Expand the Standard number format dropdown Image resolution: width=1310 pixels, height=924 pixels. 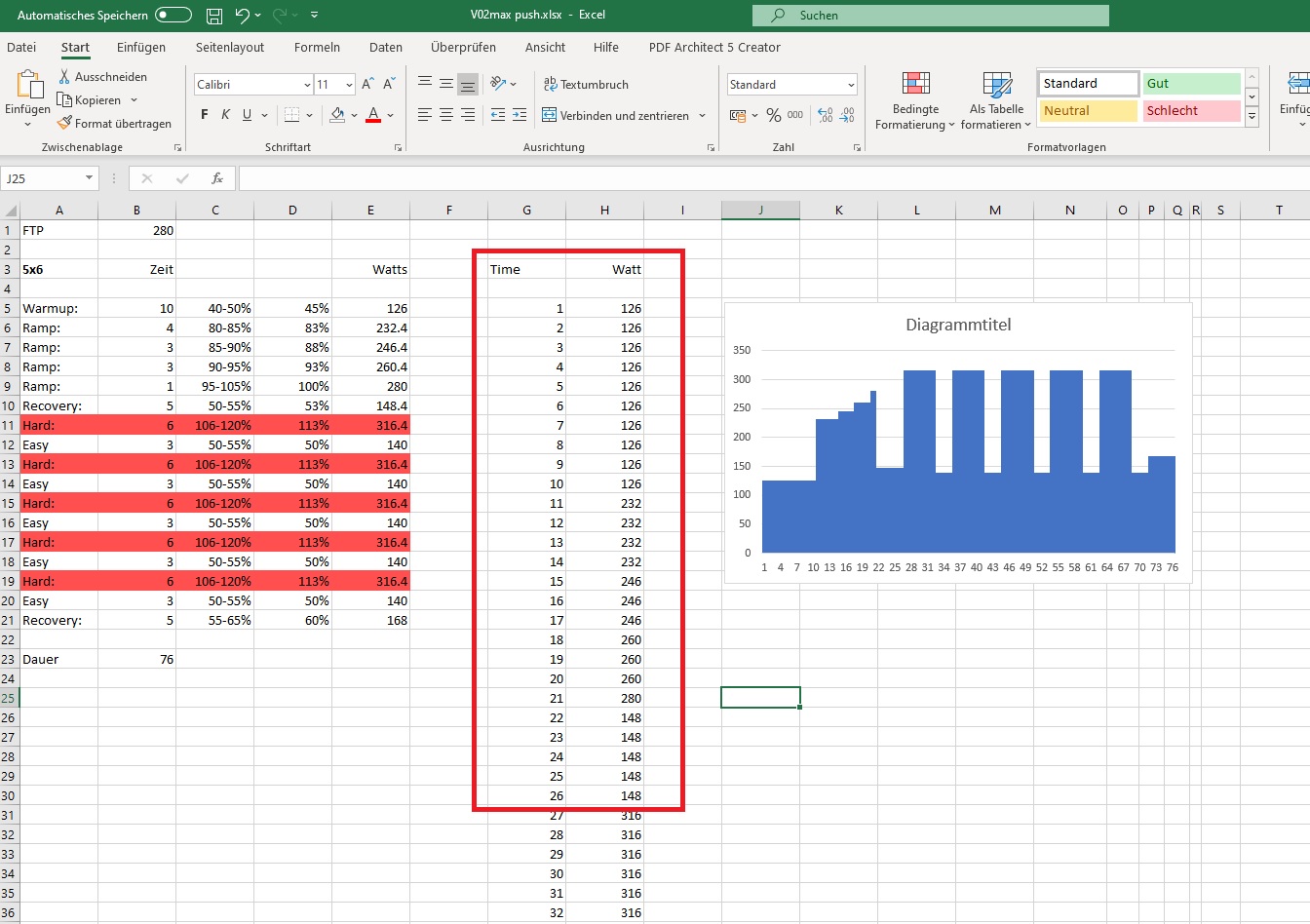click(x=851, y=85)
